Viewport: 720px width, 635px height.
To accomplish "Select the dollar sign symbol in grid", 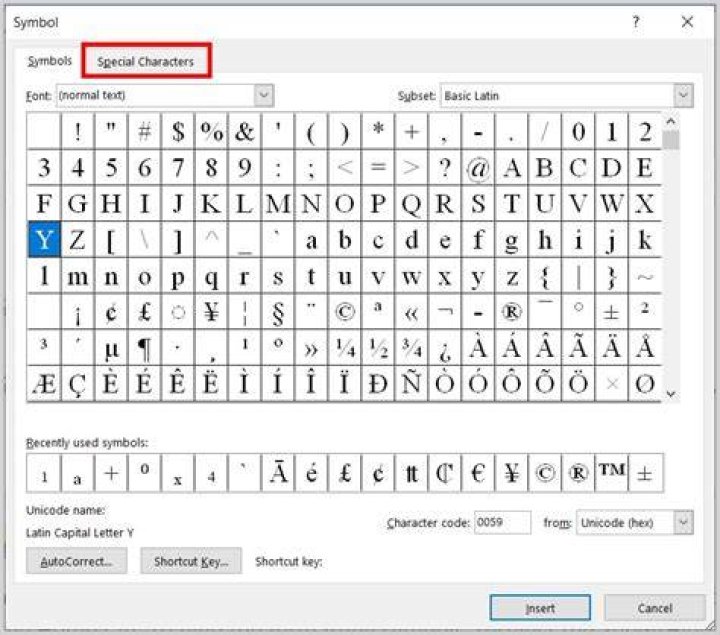I will pyautogui.click(x=178, y=132).
